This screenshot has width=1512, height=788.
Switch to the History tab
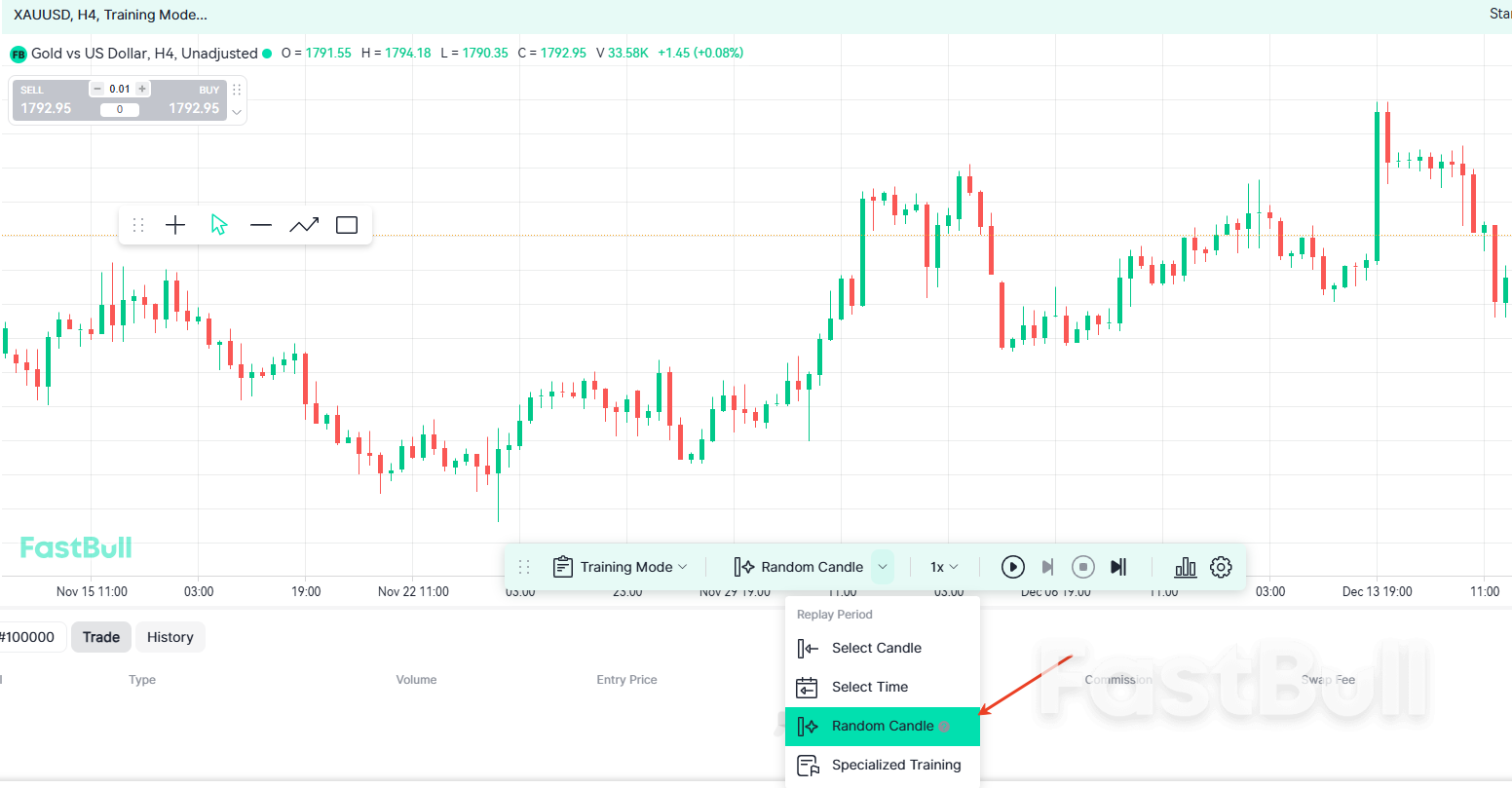(170, 636)
